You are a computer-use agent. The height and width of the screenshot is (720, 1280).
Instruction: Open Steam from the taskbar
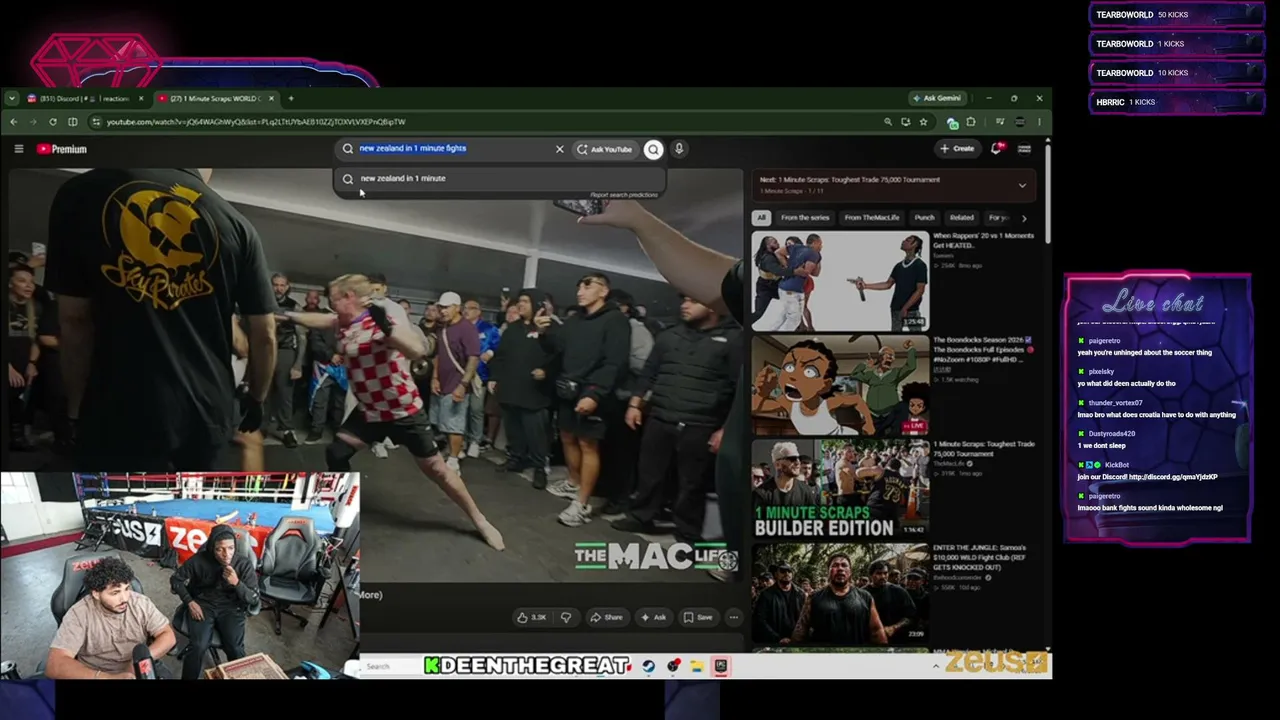[x=649, y=666]
